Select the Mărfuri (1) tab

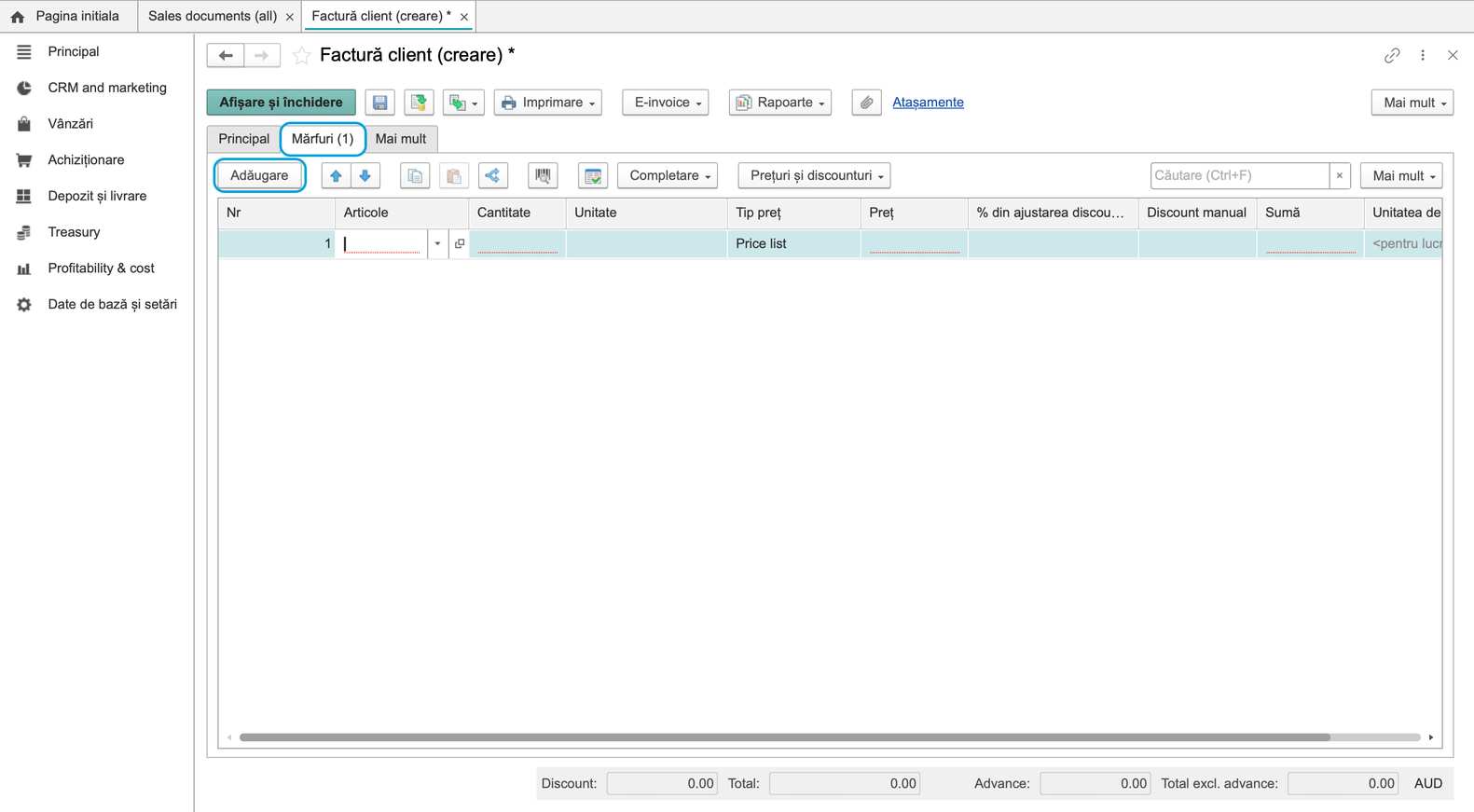[323, 139]
